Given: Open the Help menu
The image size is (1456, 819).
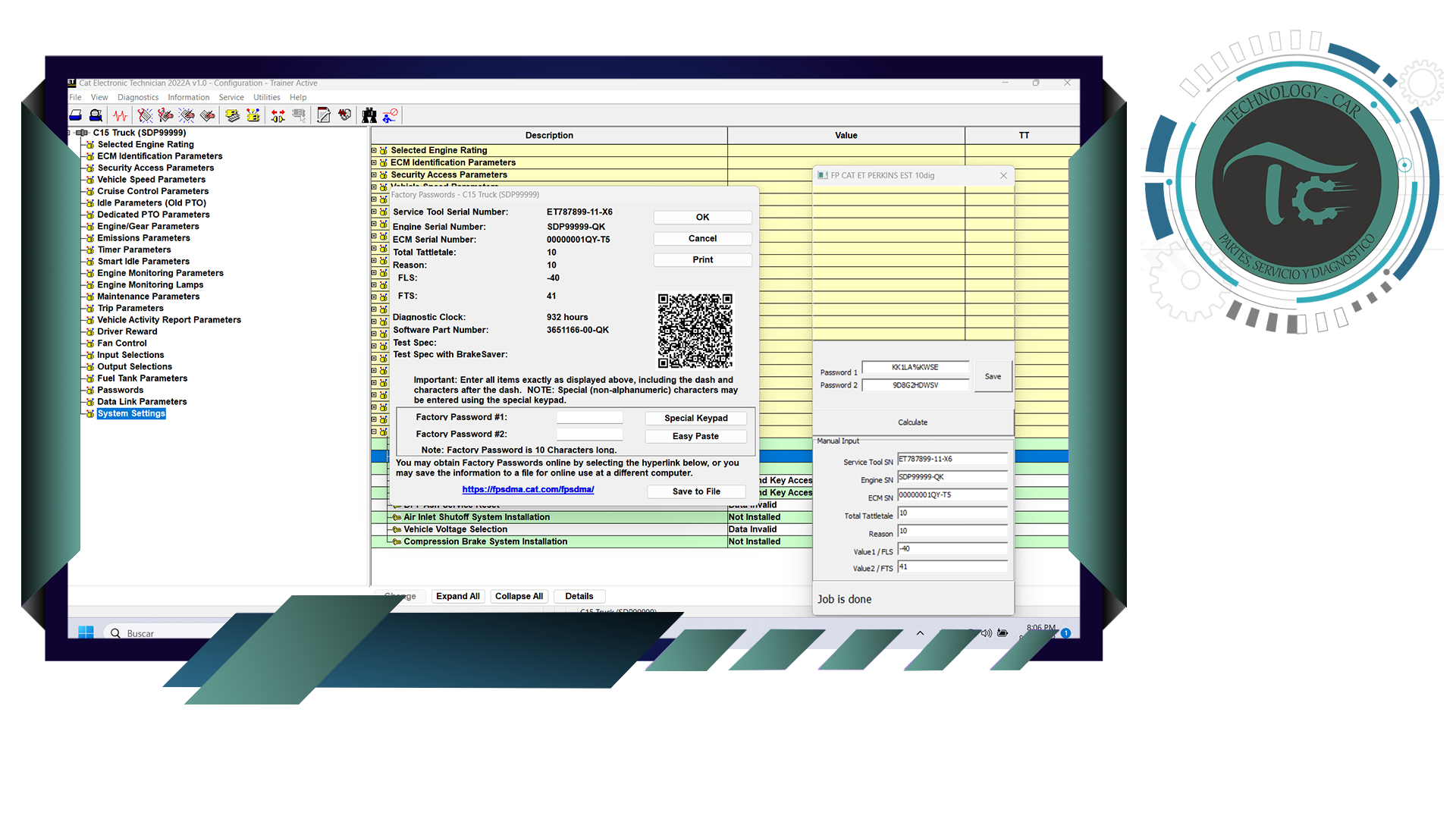Looking at the screenshot, I should [298, 97].
